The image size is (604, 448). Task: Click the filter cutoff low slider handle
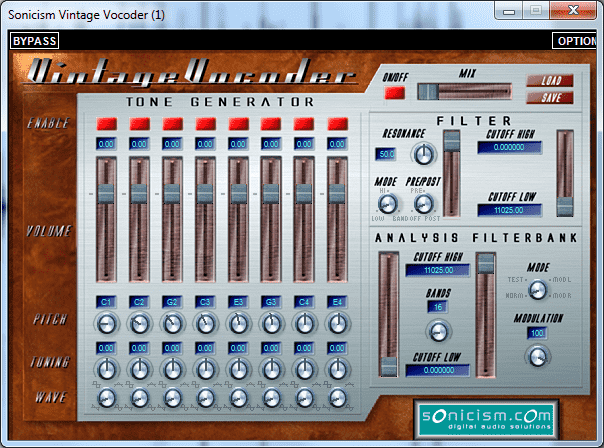[565, 206]
